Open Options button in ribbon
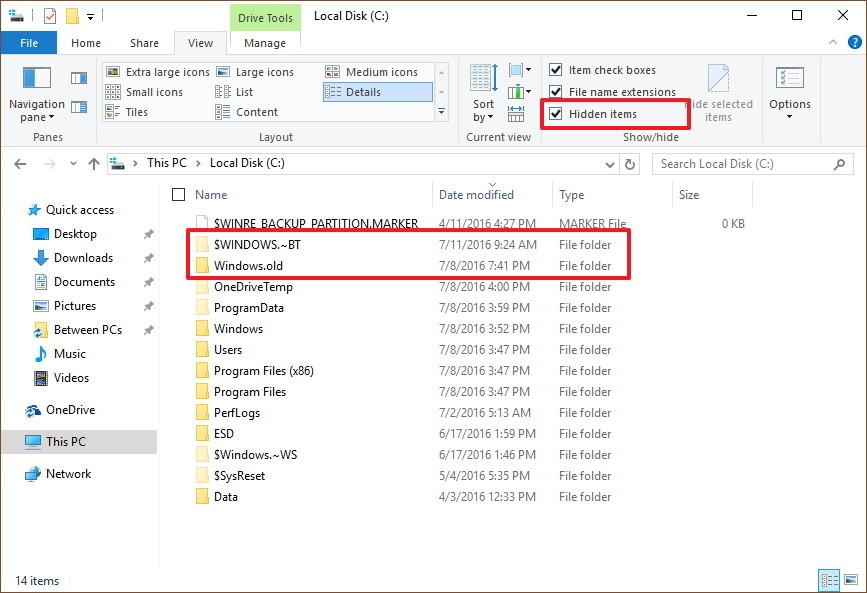The width and height of the screenshot is (867, 593). (x=790, y=93)
